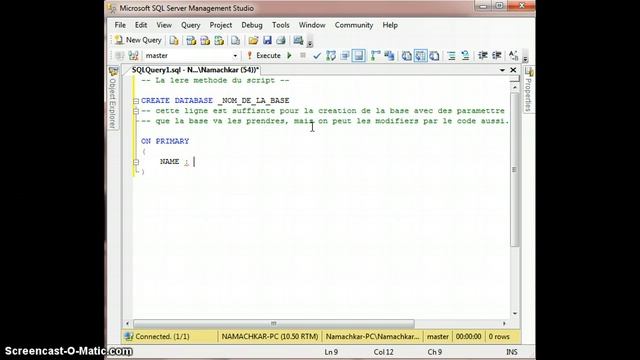Click the vertical scrollbar thumb
Viewport: 640px width, 360px height.
pos(515,170)
